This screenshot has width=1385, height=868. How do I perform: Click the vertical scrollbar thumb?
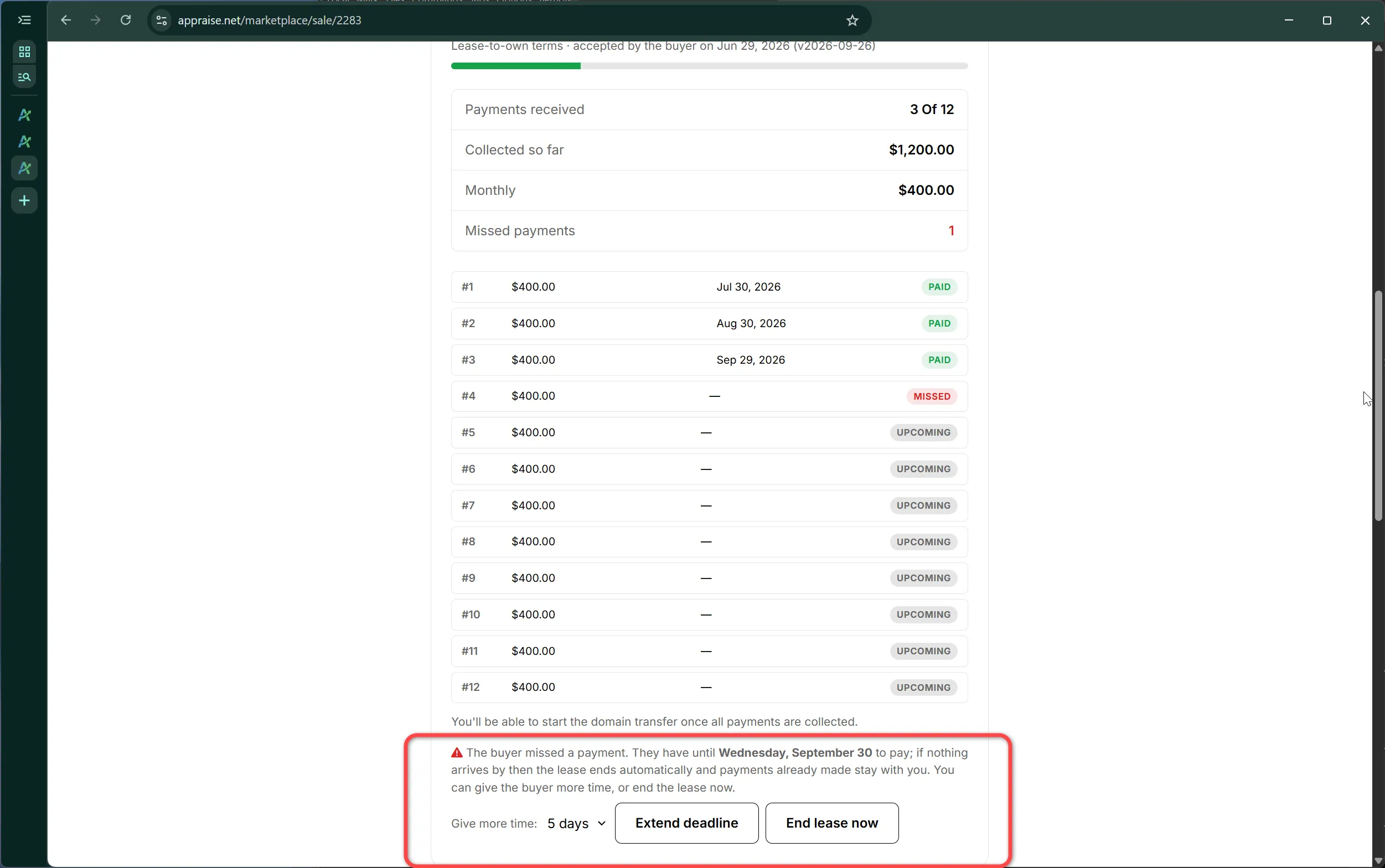(x=1378, y=406)
